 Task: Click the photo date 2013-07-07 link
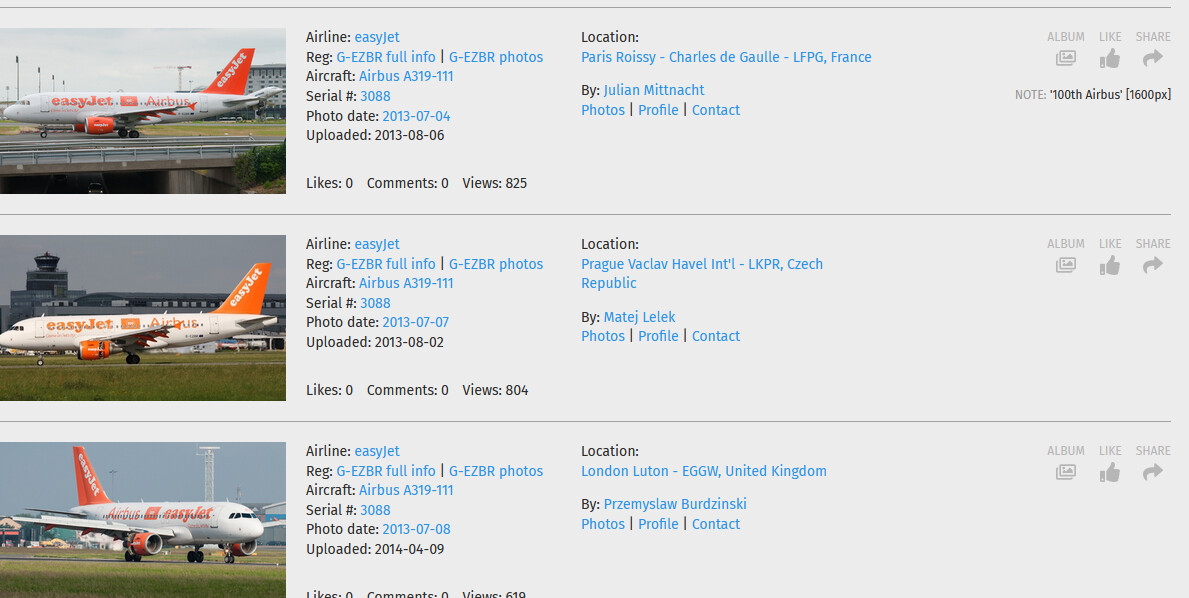click(416, 322)
